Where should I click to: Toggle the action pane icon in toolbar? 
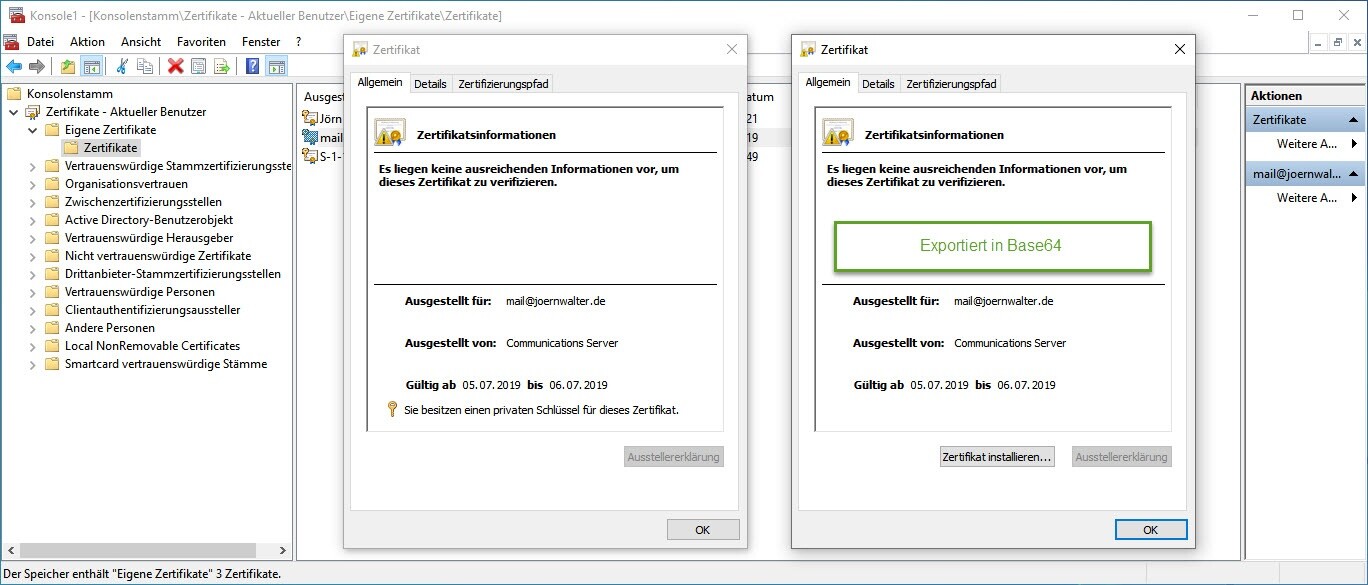pyautogui.click(x=276, y=66)
